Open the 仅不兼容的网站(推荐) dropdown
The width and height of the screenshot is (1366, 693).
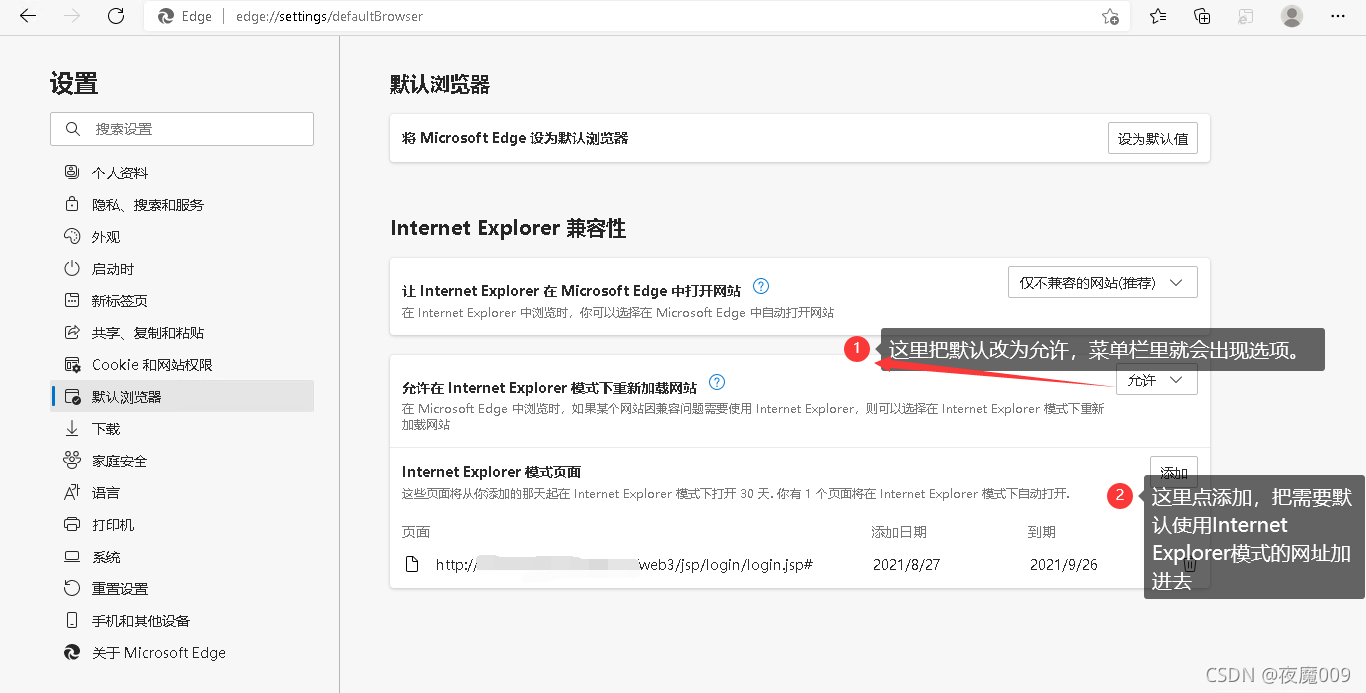coord(1102,283)
